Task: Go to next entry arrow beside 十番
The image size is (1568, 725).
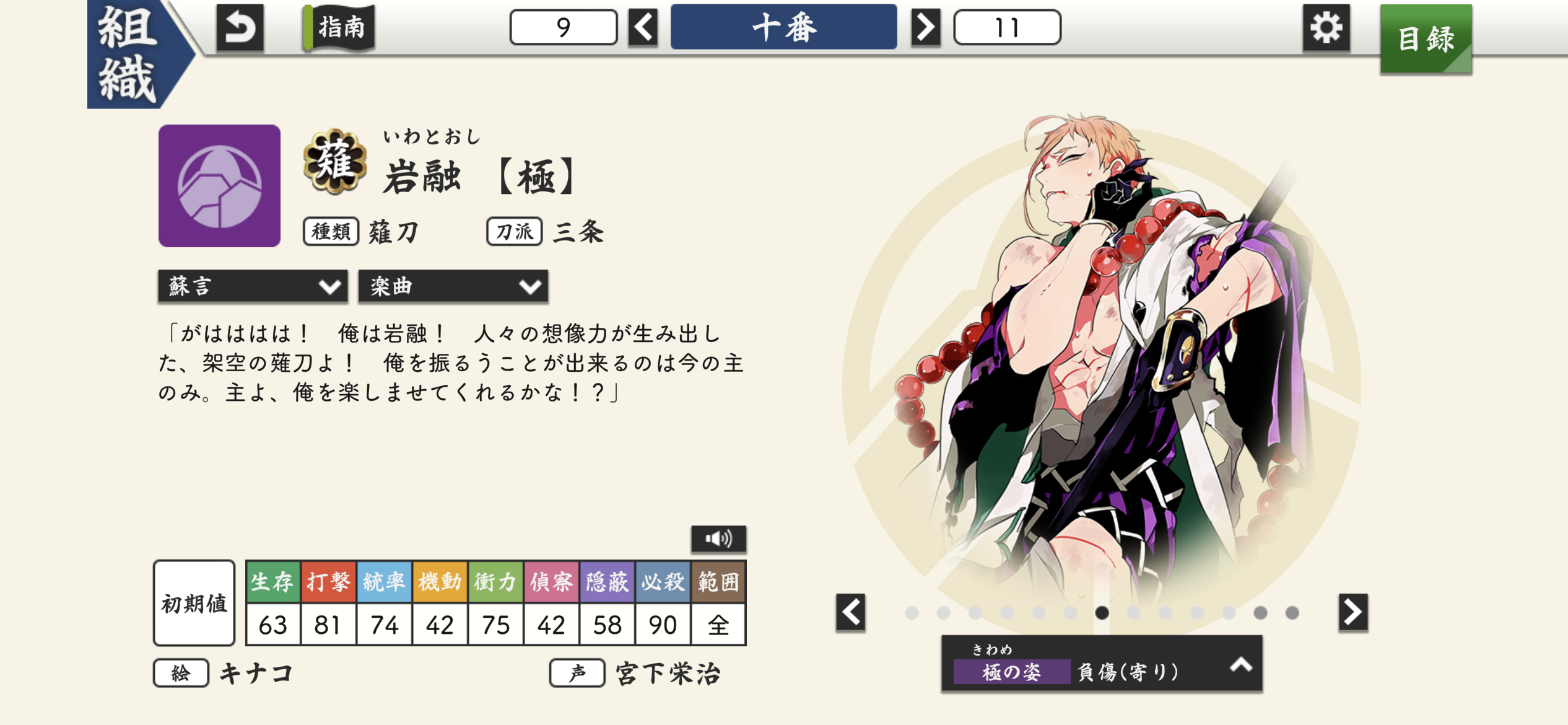Action: click(x=926, y=28)
